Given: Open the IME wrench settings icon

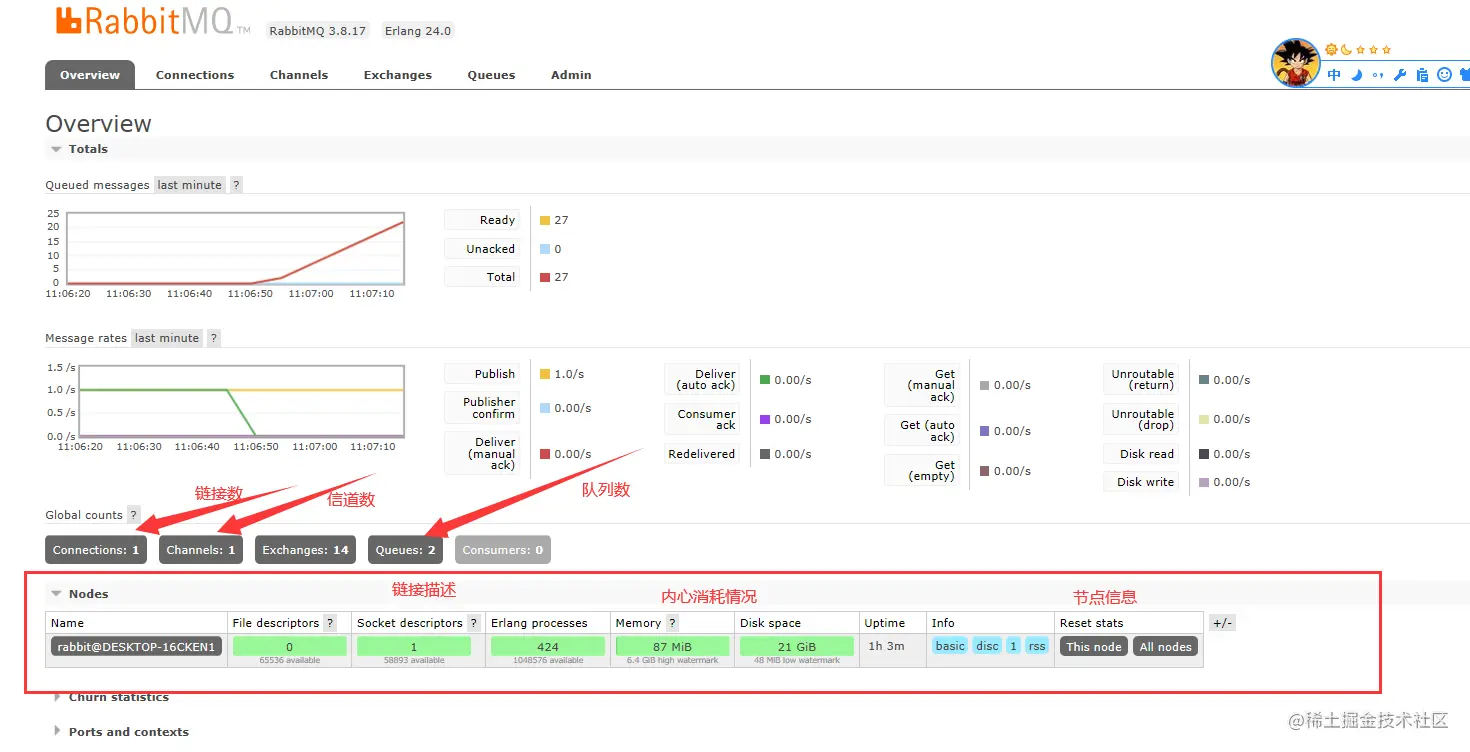Looking at the screenshot, I should [1400, 75].
